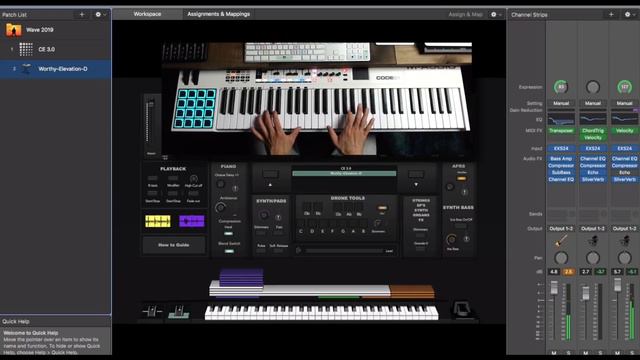The height and width of the screenshot is (360, 640).
Task: Trigger the purple playback pad
Action: (x=191, y=221)
